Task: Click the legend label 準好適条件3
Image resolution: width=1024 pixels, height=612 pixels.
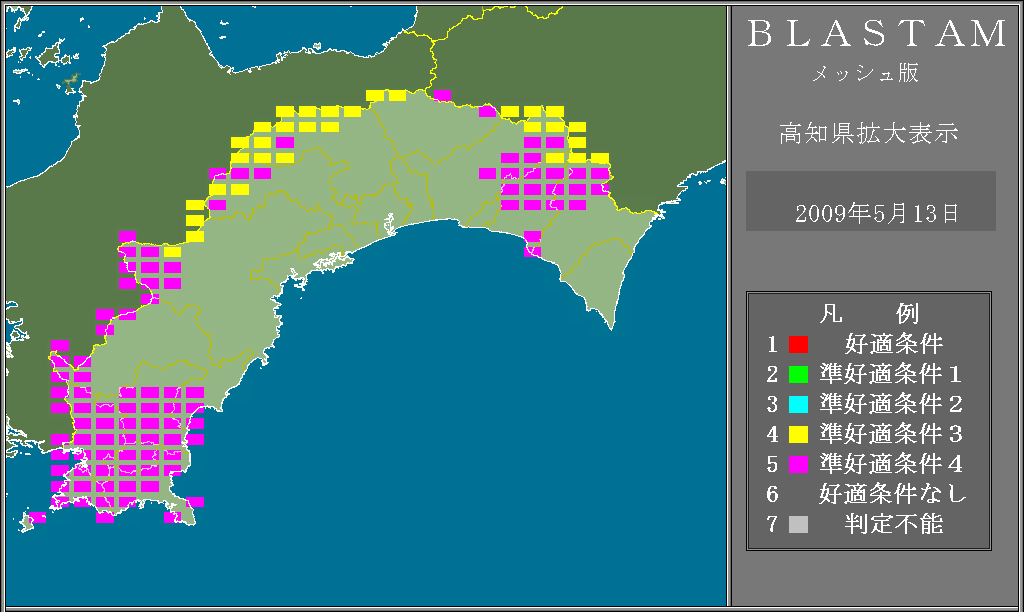Action: (x=891, y=434)
